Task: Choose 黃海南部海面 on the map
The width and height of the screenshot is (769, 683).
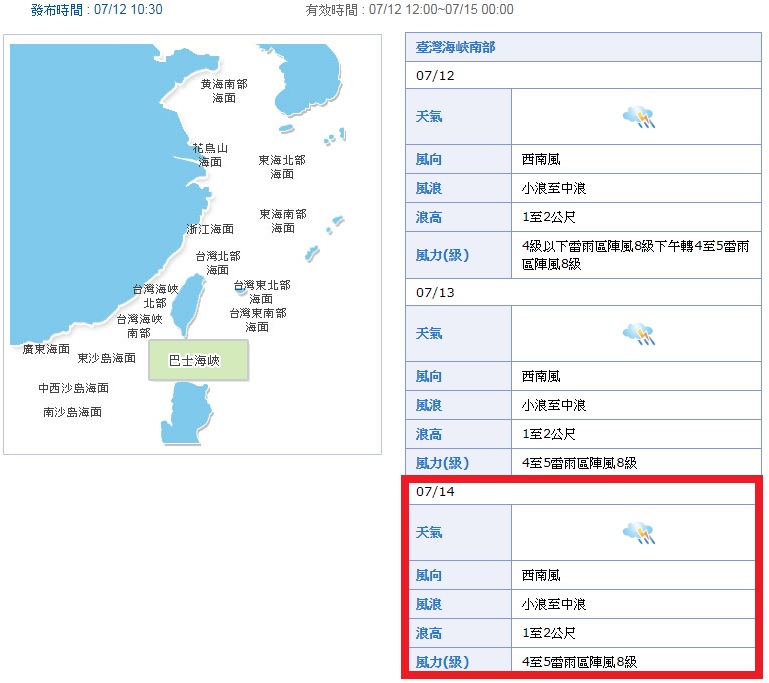Action: pos(224,91)
